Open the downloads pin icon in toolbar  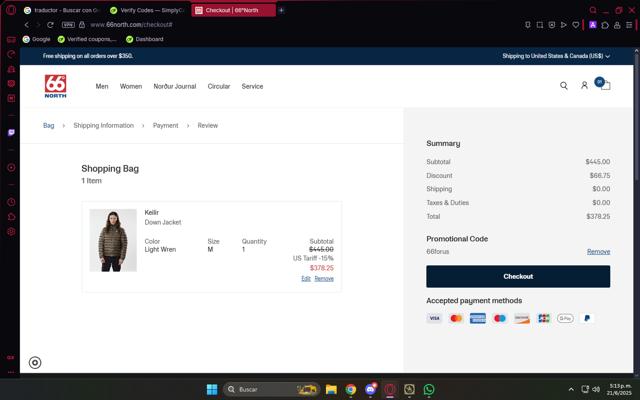point(528,25)
